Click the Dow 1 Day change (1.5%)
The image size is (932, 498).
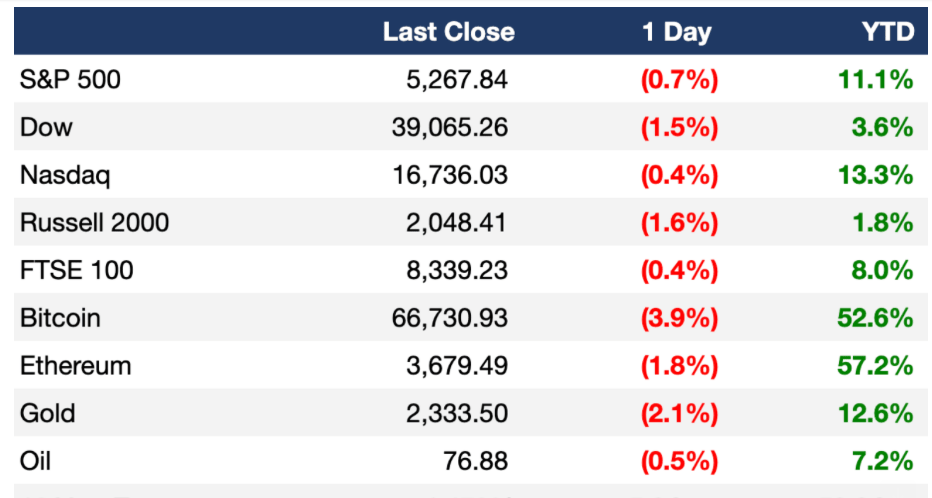click(x=679, y=128)
